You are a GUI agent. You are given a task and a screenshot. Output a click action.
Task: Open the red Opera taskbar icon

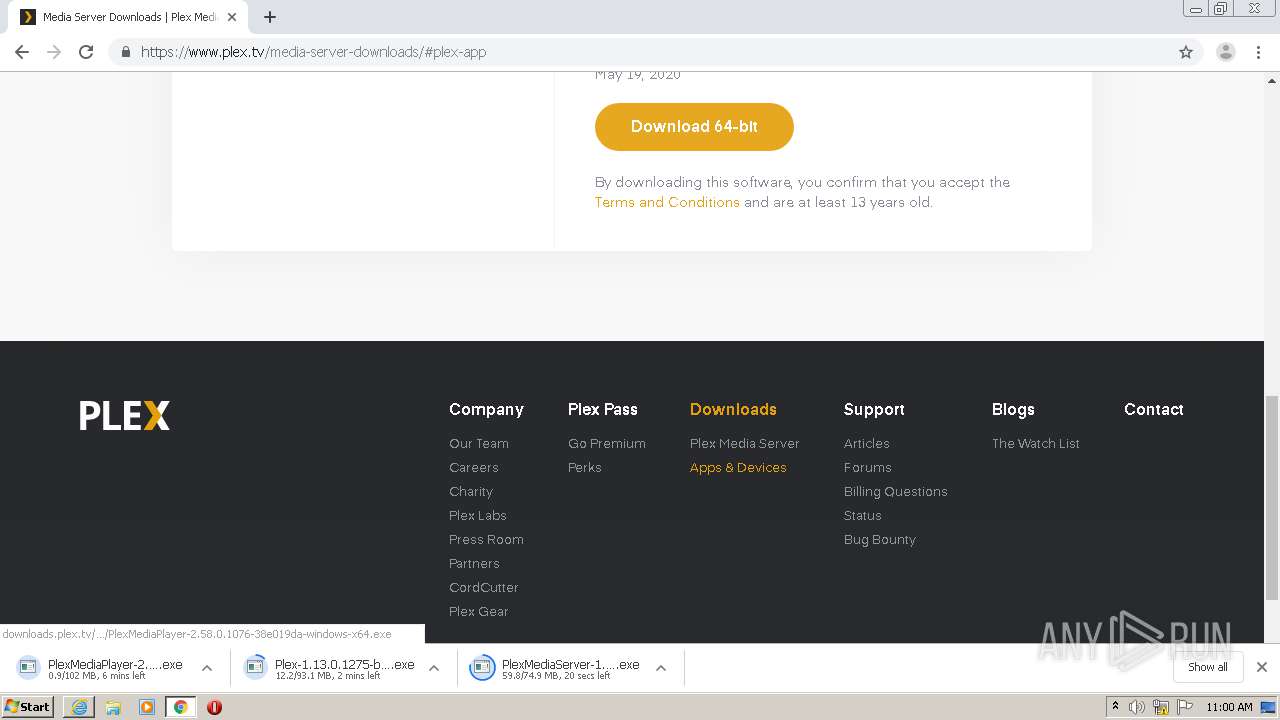pos(214,707)
